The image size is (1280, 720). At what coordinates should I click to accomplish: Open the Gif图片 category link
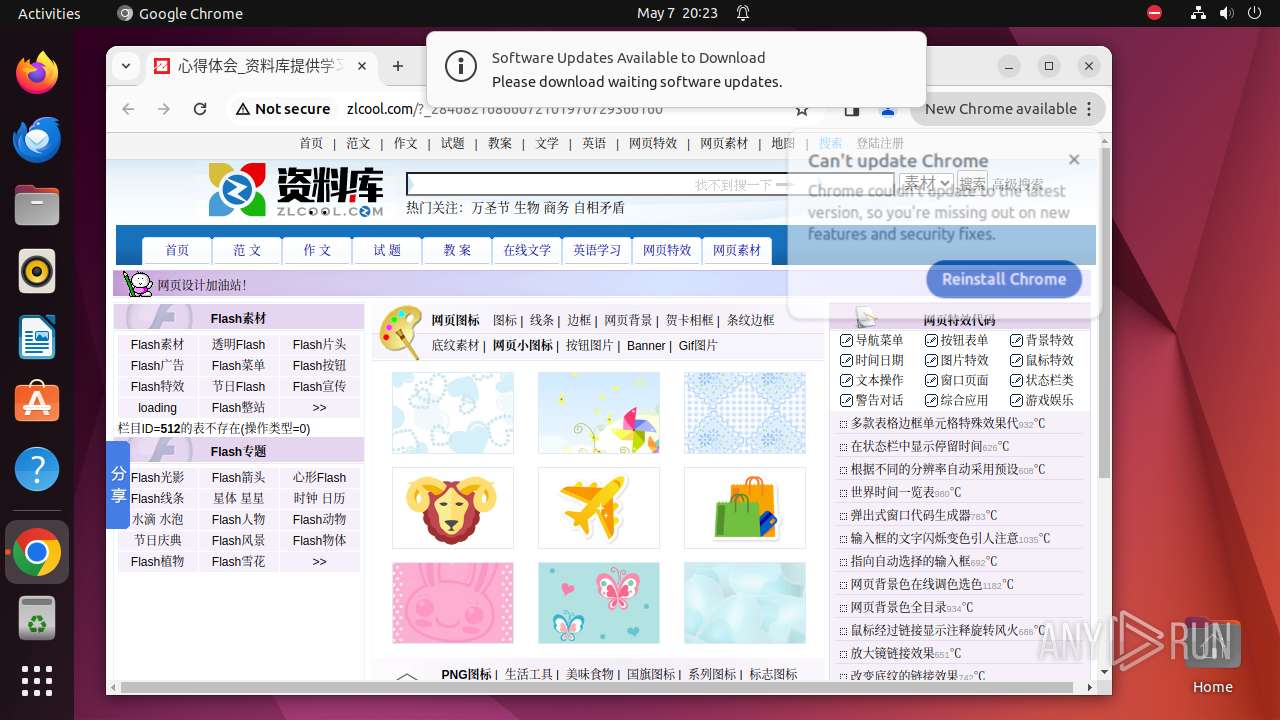pos(698,346)
